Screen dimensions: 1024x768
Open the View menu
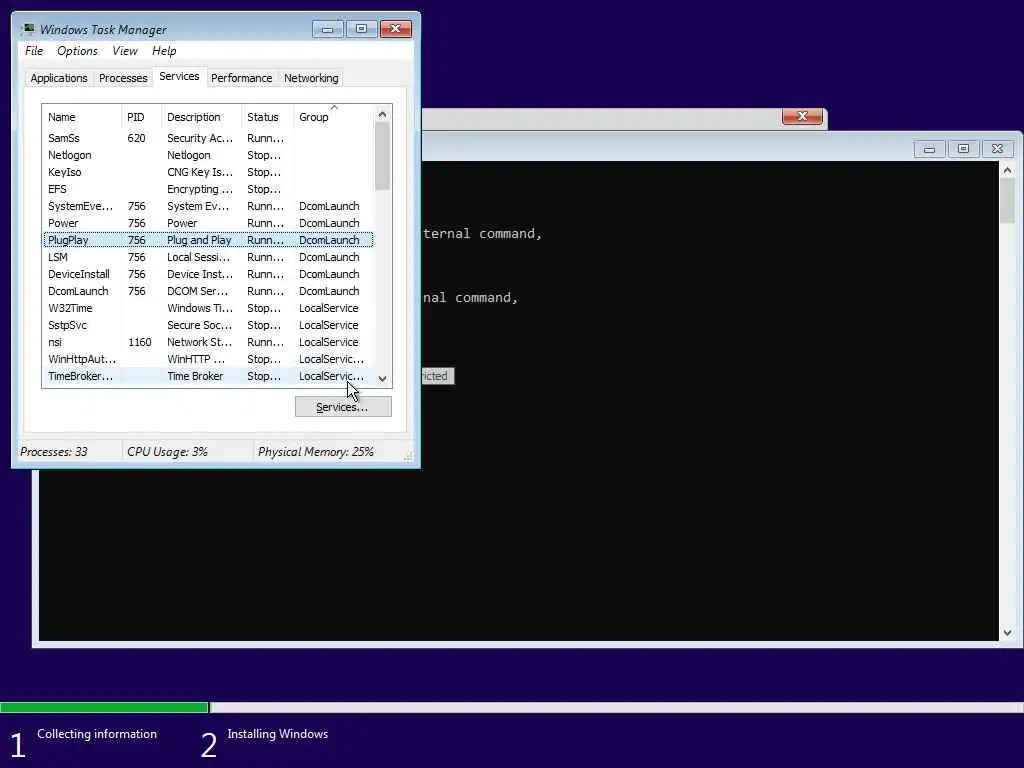coord(125,51)
